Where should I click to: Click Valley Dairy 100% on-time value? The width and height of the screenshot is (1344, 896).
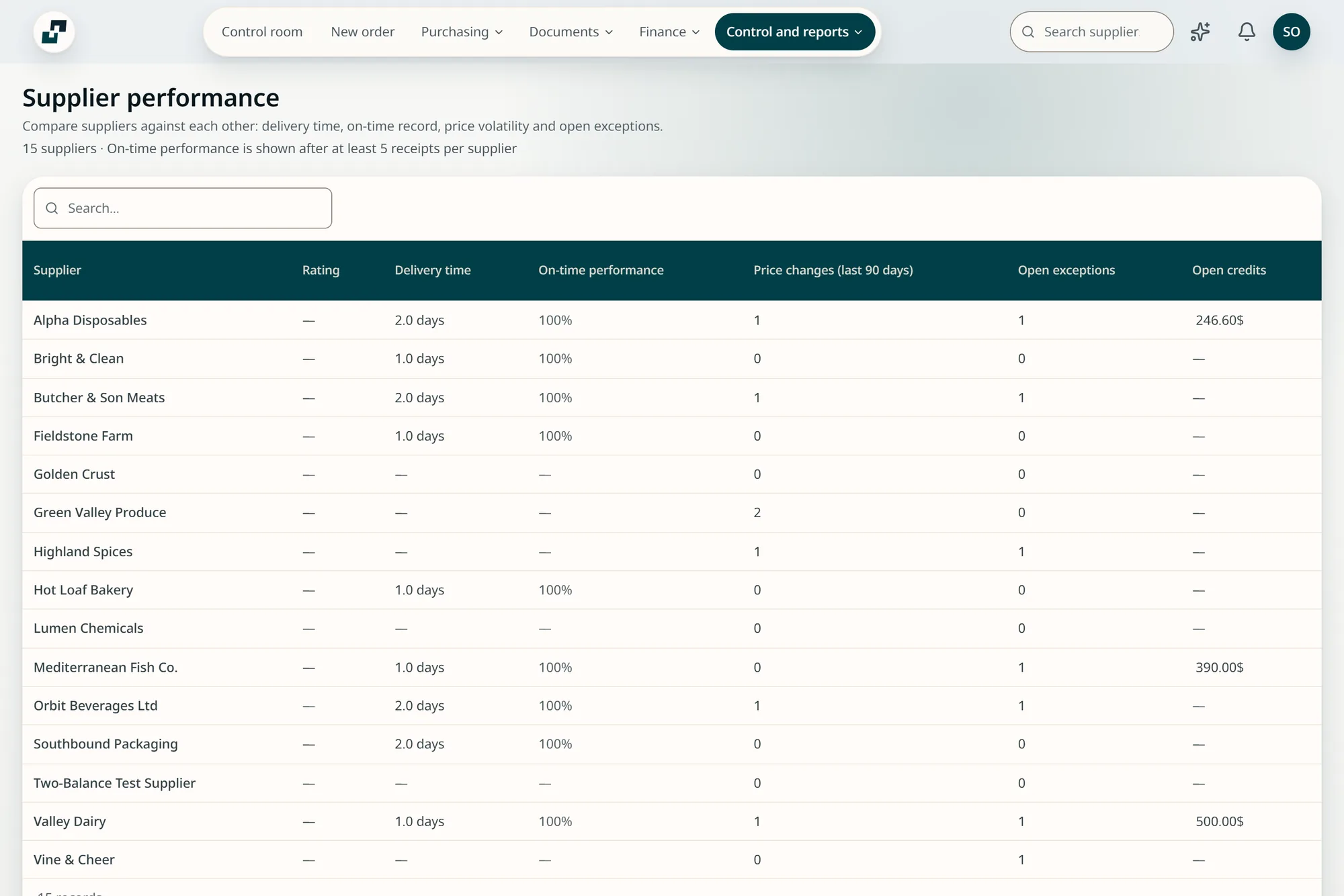click(x=555, y=821)
